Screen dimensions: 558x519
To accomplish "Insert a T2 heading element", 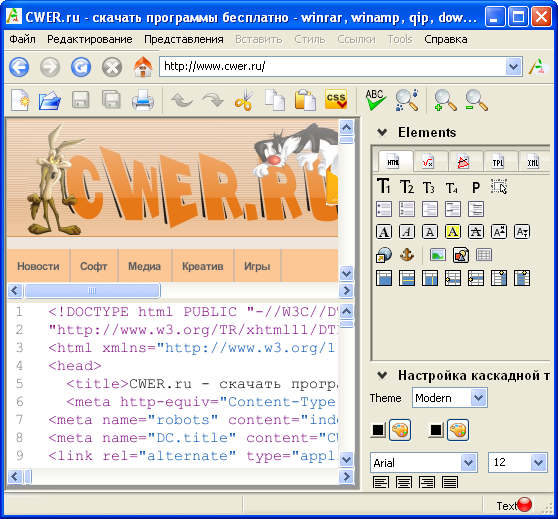I will coord(407,187).
